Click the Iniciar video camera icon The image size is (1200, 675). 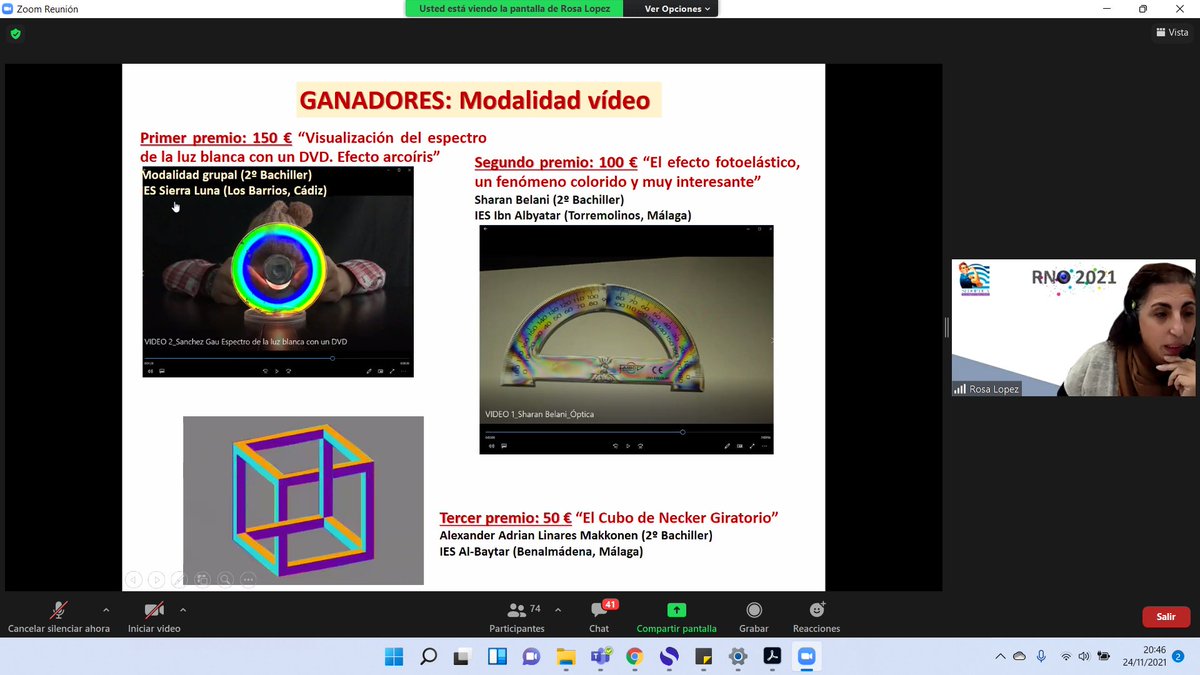click(x=154, y=610)
